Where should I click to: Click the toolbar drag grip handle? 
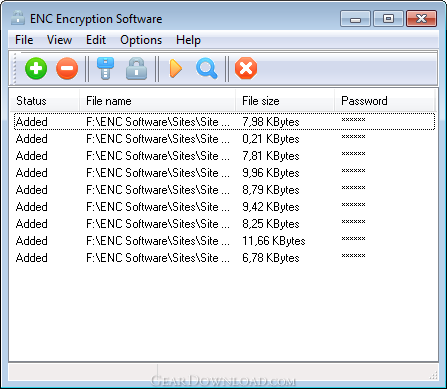coord(14,69)
